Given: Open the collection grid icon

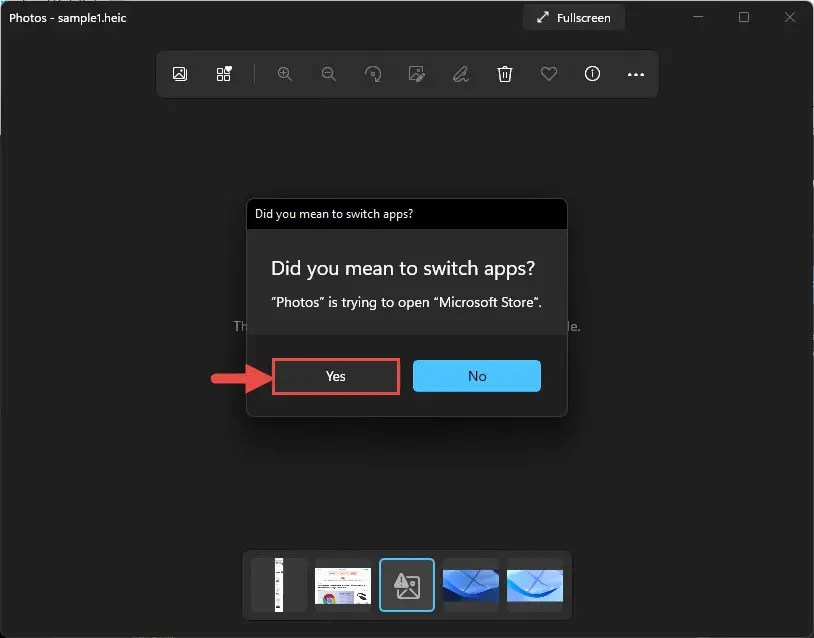Looking at the screenshot, I should pyautogui.click(x=224, y=74).
